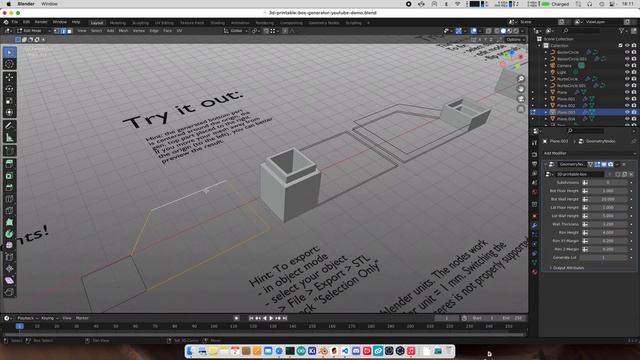Select the Inset Faces tool
Screen dimensions: 640x360
point(9,176)
